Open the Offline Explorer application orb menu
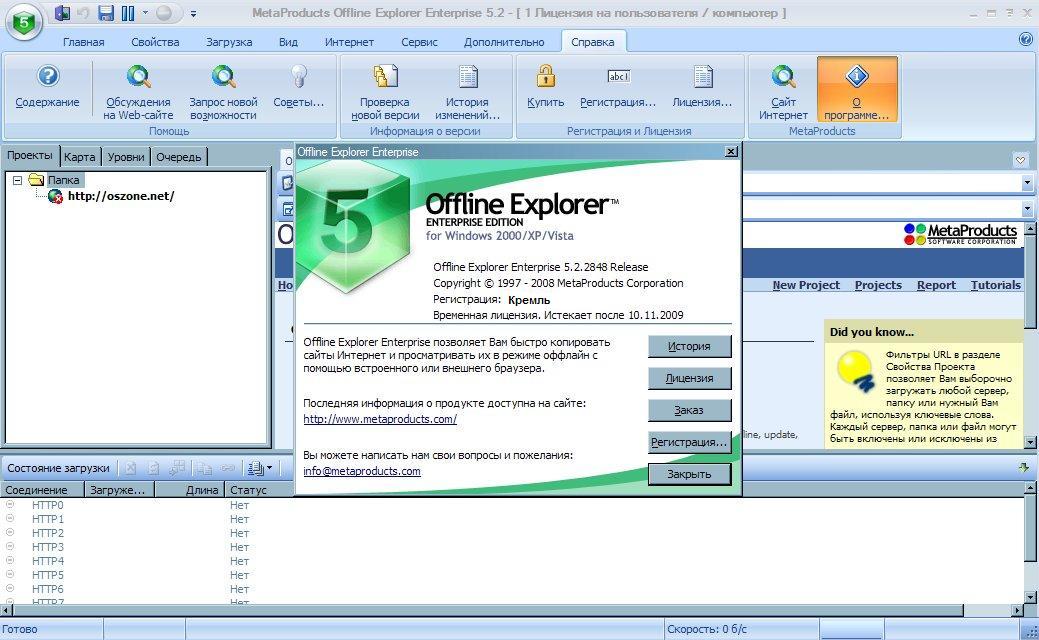 [x=24, y=23]
